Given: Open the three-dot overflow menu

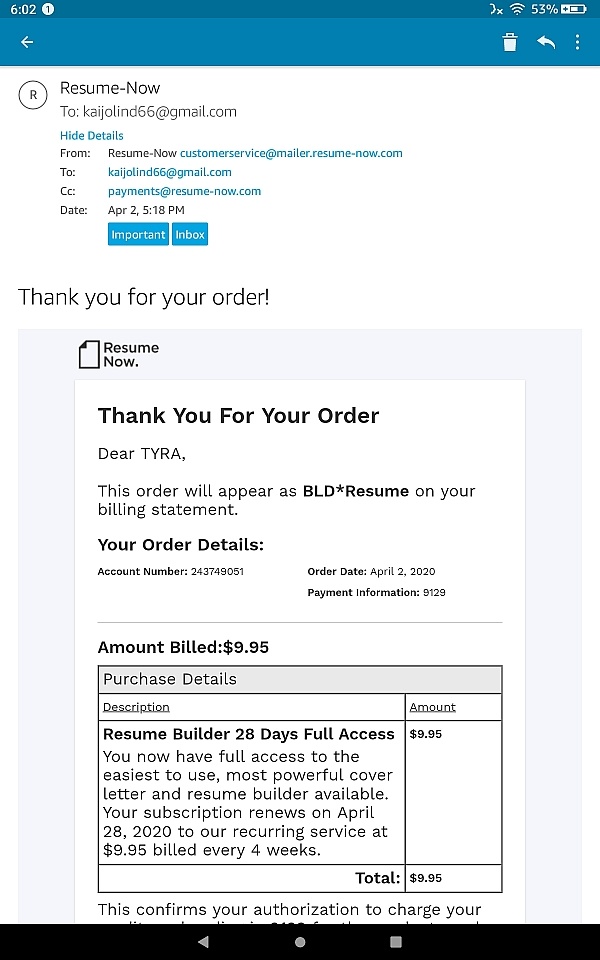Looking at the screenshot, I should 577,42.
